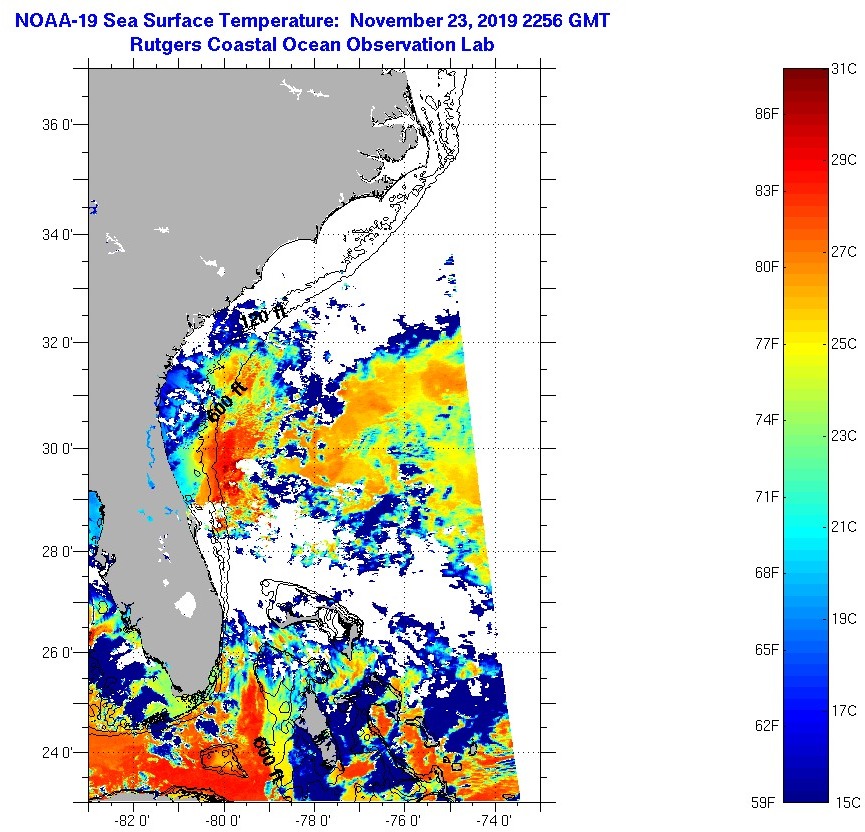Click the 71F Fahrenheit scale label
The width and height of the screenshot is (865, 832).
(767, 496)
